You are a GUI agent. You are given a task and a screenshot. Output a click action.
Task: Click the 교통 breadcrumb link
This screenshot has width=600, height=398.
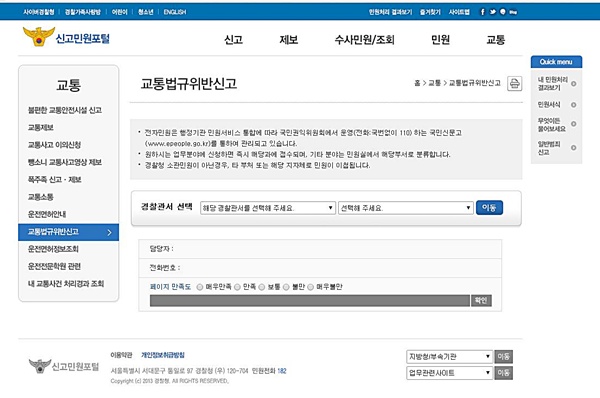coord(434,83)
